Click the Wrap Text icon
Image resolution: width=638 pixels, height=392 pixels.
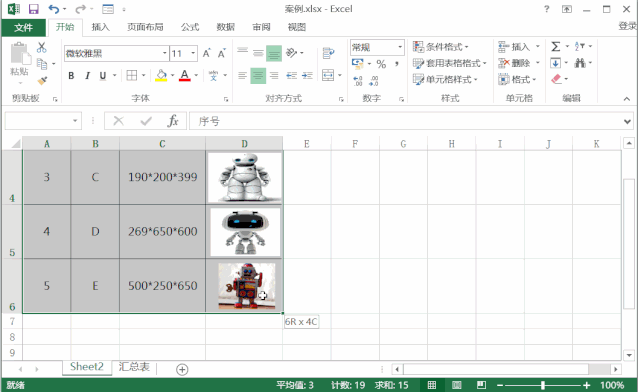click(328, 53)
